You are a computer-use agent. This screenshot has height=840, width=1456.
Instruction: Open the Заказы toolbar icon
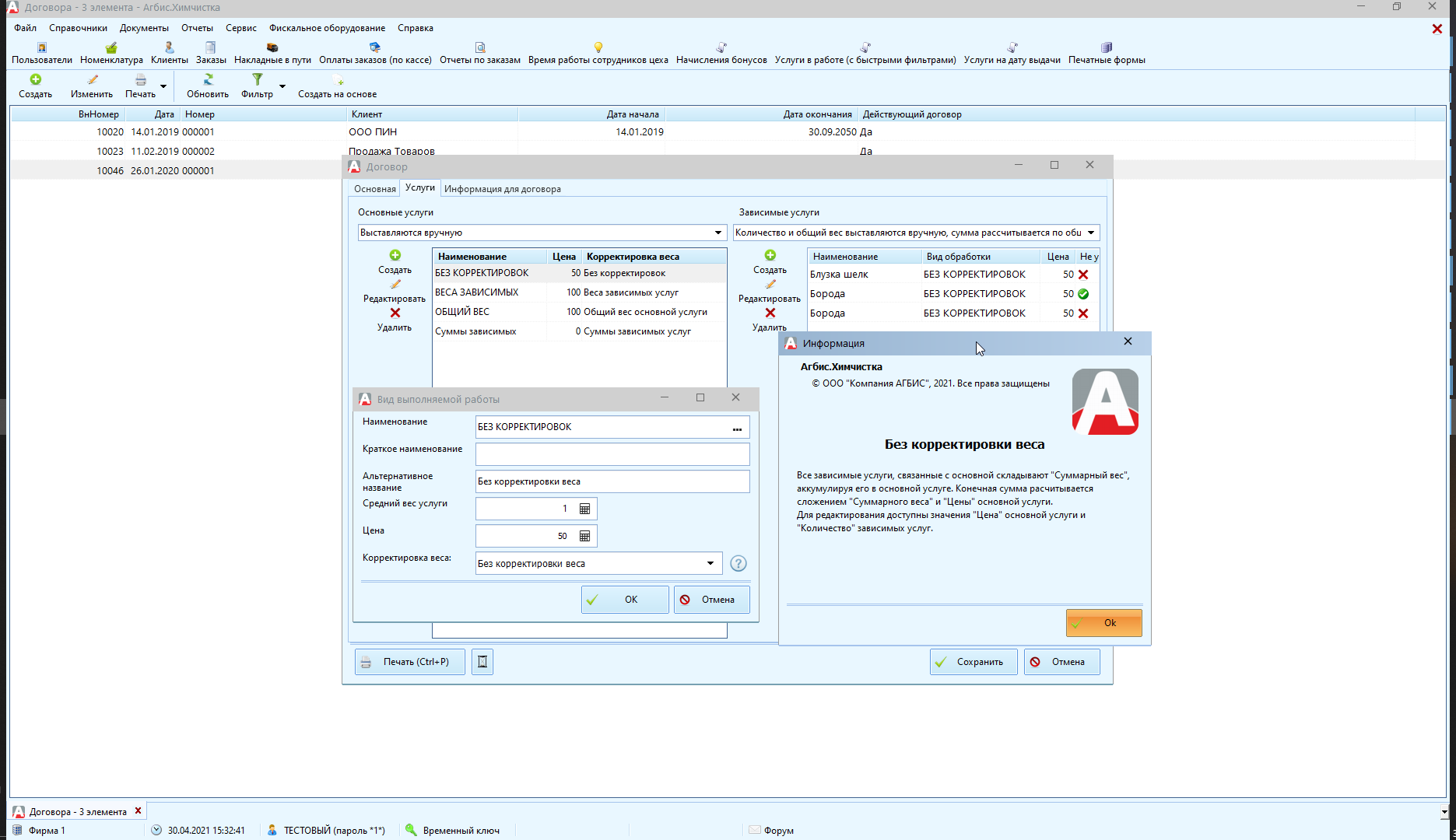point(211,53)
